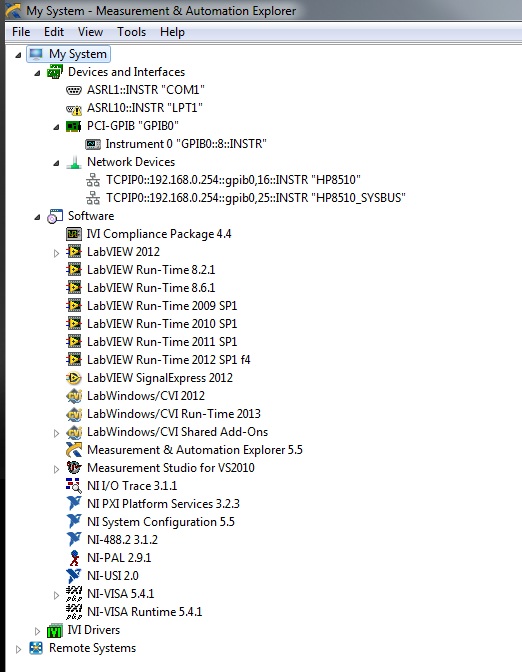Click the IVI Compliance Package icon
Image resolution: width=522 pixels, height=672 pixels.
(74, 234)
